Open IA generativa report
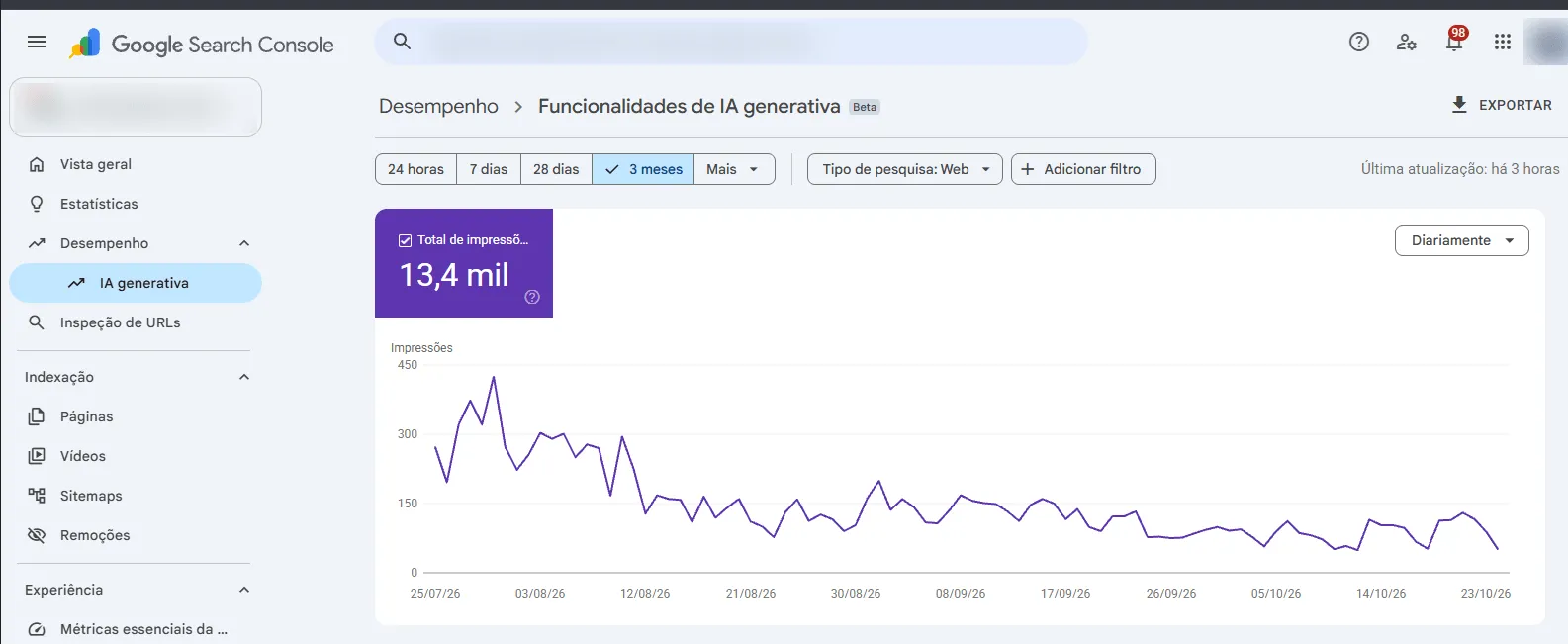The width and height of the screenshot is (1568, 644). pyautogui.click(x=136, y=283)
